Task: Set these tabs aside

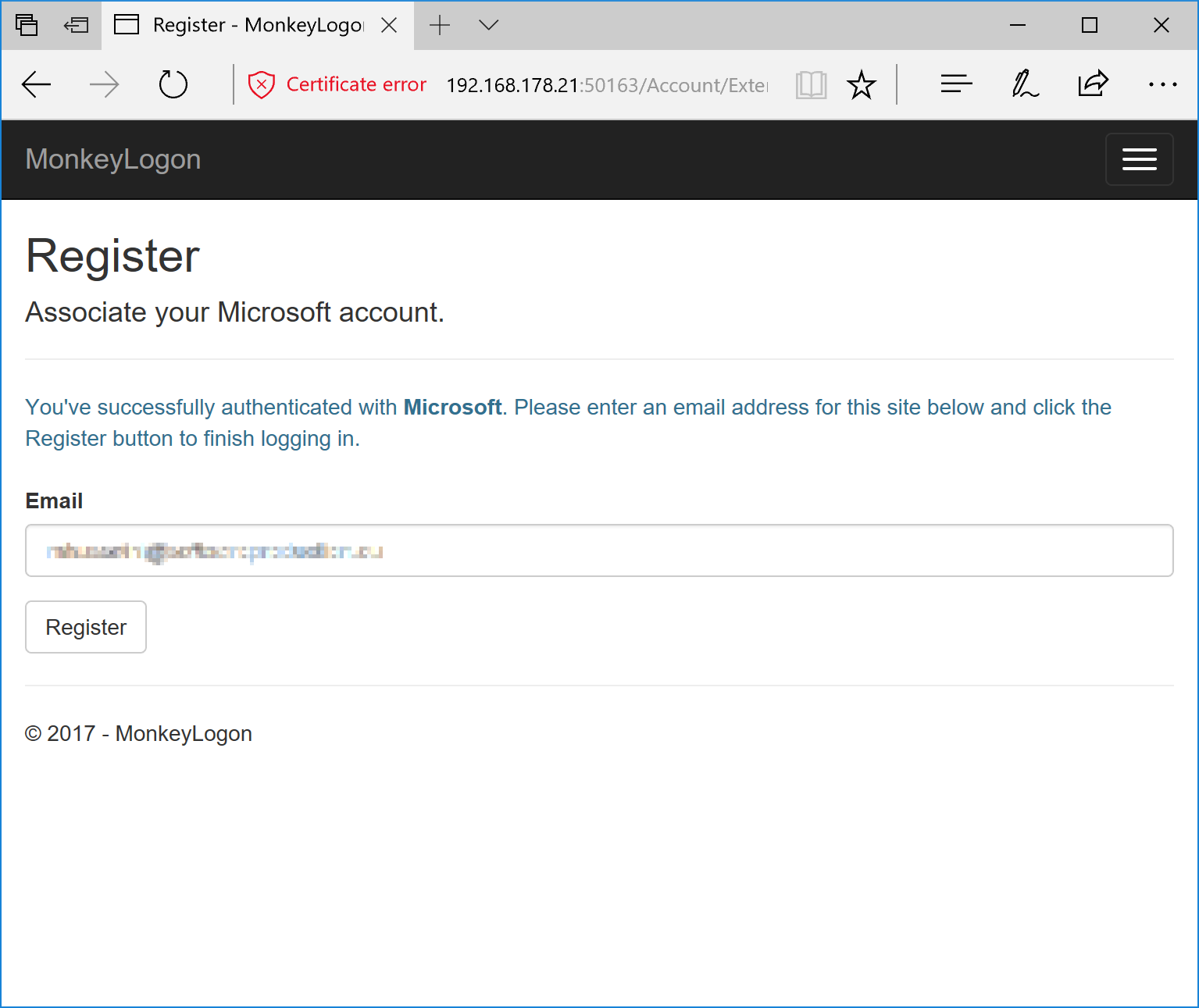Action: click(27, 25)
